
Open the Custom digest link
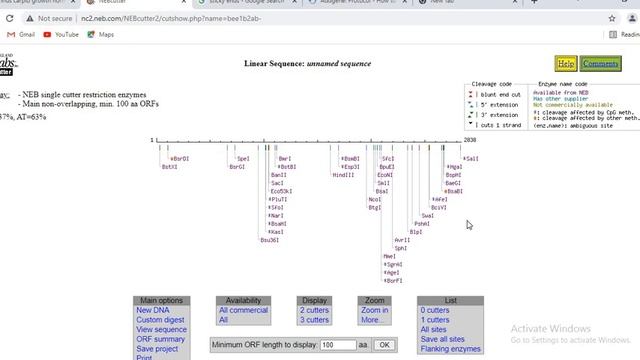tap(160, 320)
